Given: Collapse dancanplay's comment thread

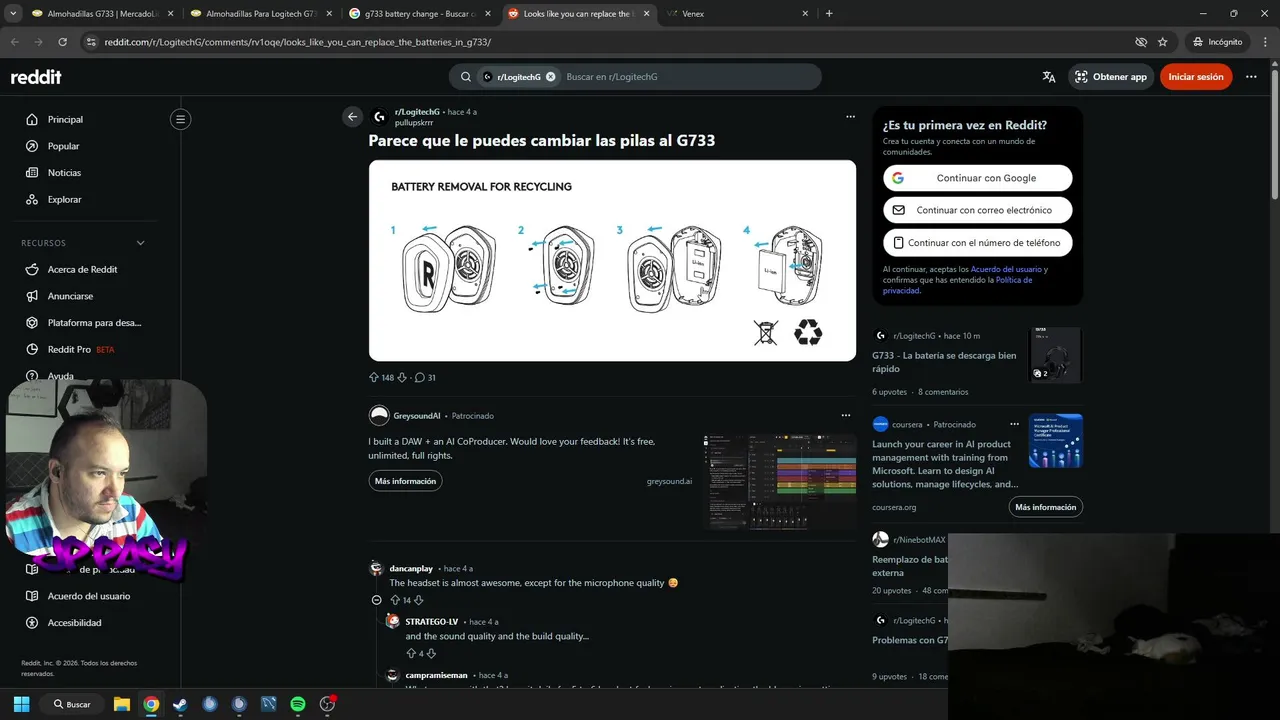Looking at the screenshot, I should click(x=376, y=600).
